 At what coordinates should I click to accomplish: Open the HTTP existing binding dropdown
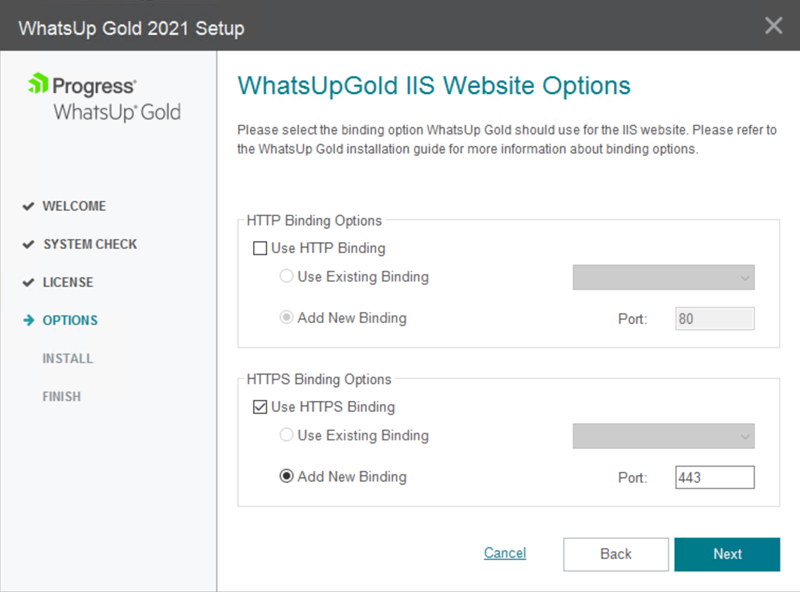tap(663, 277)
